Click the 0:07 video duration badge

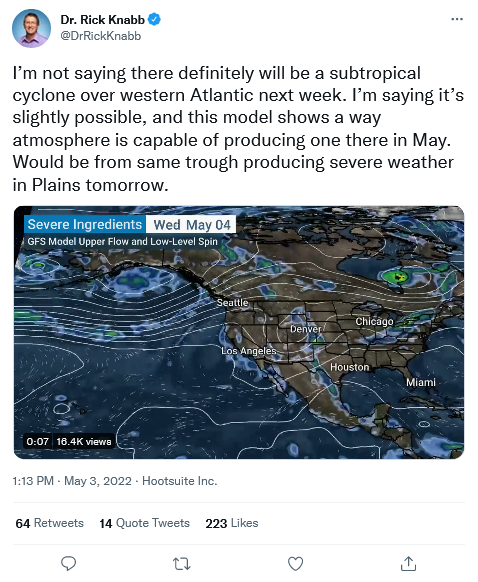pos(37,441)
